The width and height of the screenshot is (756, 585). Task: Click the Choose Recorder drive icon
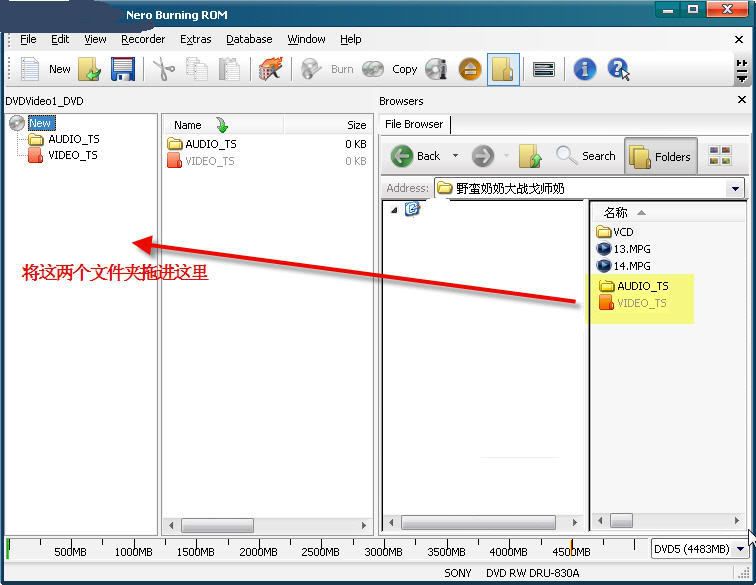point(544,69)
